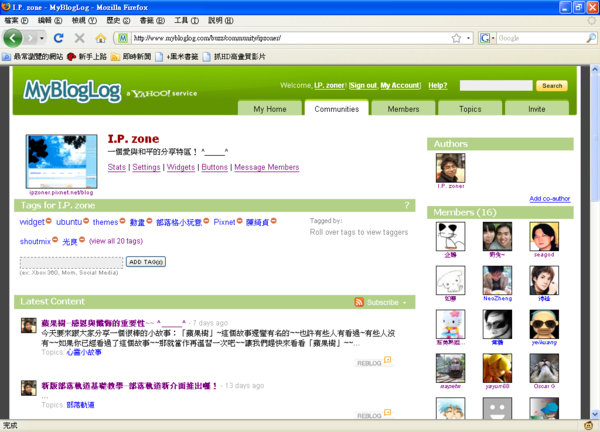Bookmark page with the star icon
This screenshot has height=432, width=600.
tap(456, 38)
